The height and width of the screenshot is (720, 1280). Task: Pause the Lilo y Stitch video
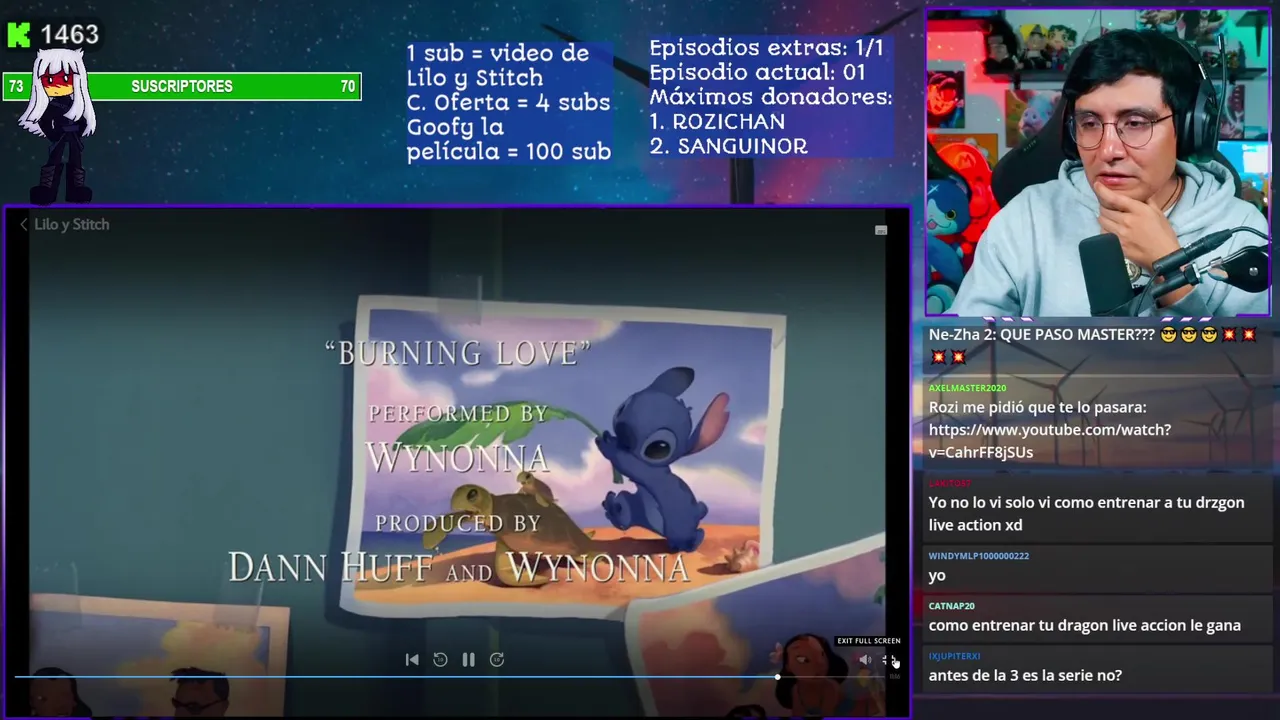click(468, 659)
